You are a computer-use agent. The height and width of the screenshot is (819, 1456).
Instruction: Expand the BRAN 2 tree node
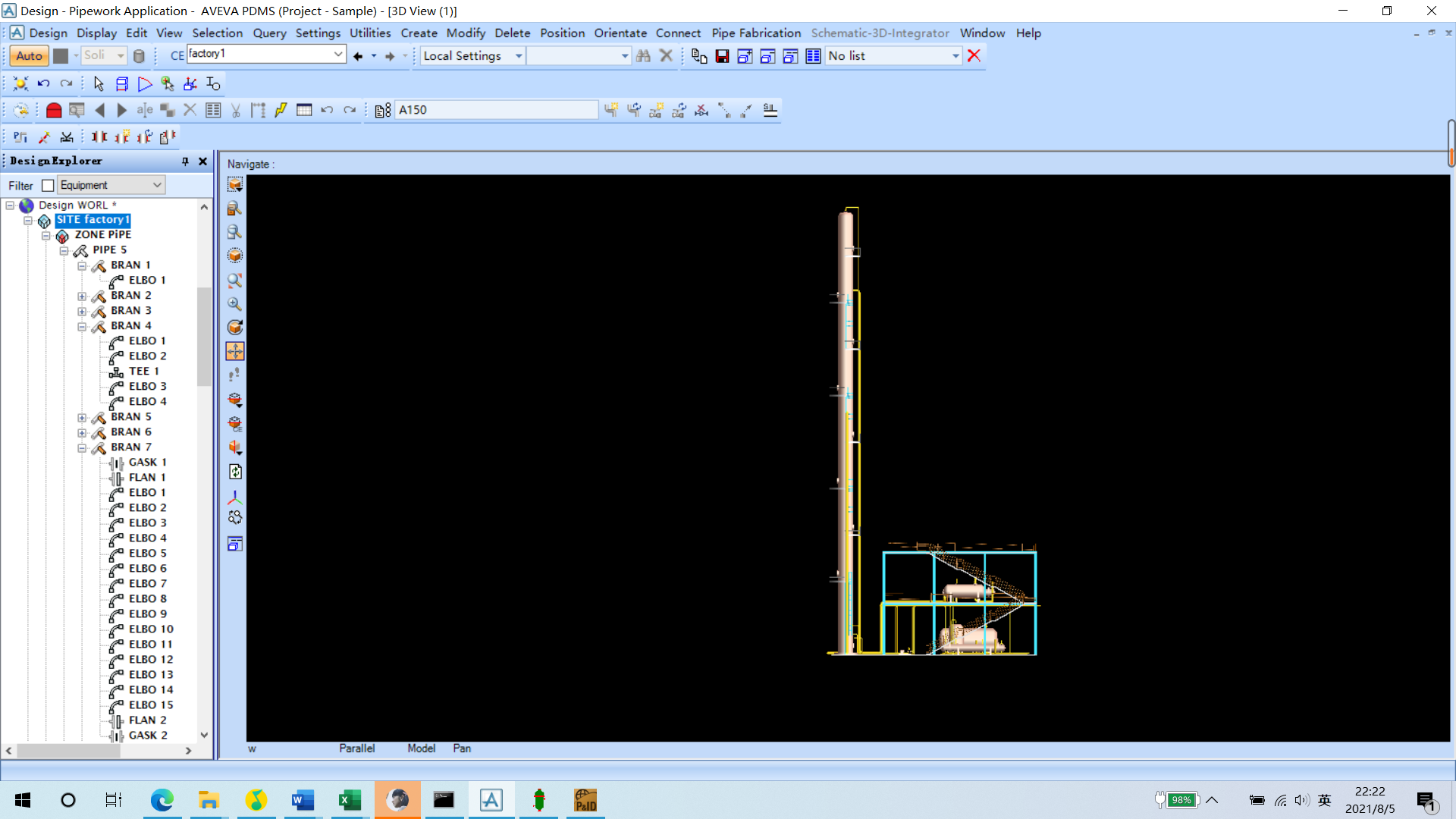pos(82,296)
